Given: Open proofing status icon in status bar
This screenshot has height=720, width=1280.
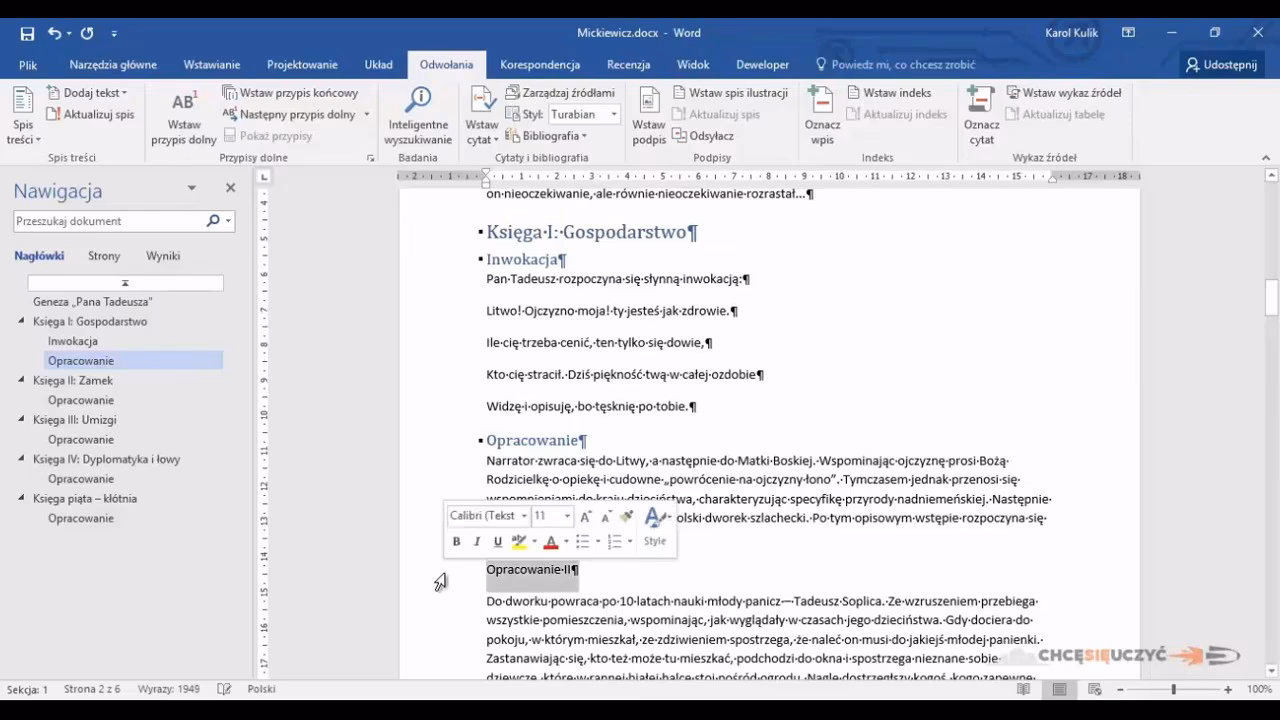Looking at the screenshot, I should 225,689.
